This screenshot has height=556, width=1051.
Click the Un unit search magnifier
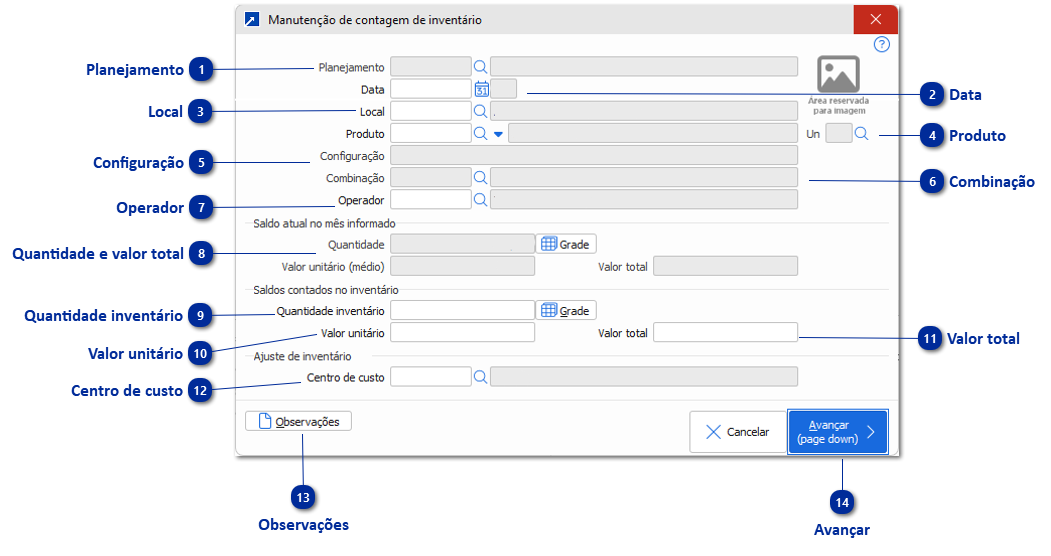tap(862, 133)
